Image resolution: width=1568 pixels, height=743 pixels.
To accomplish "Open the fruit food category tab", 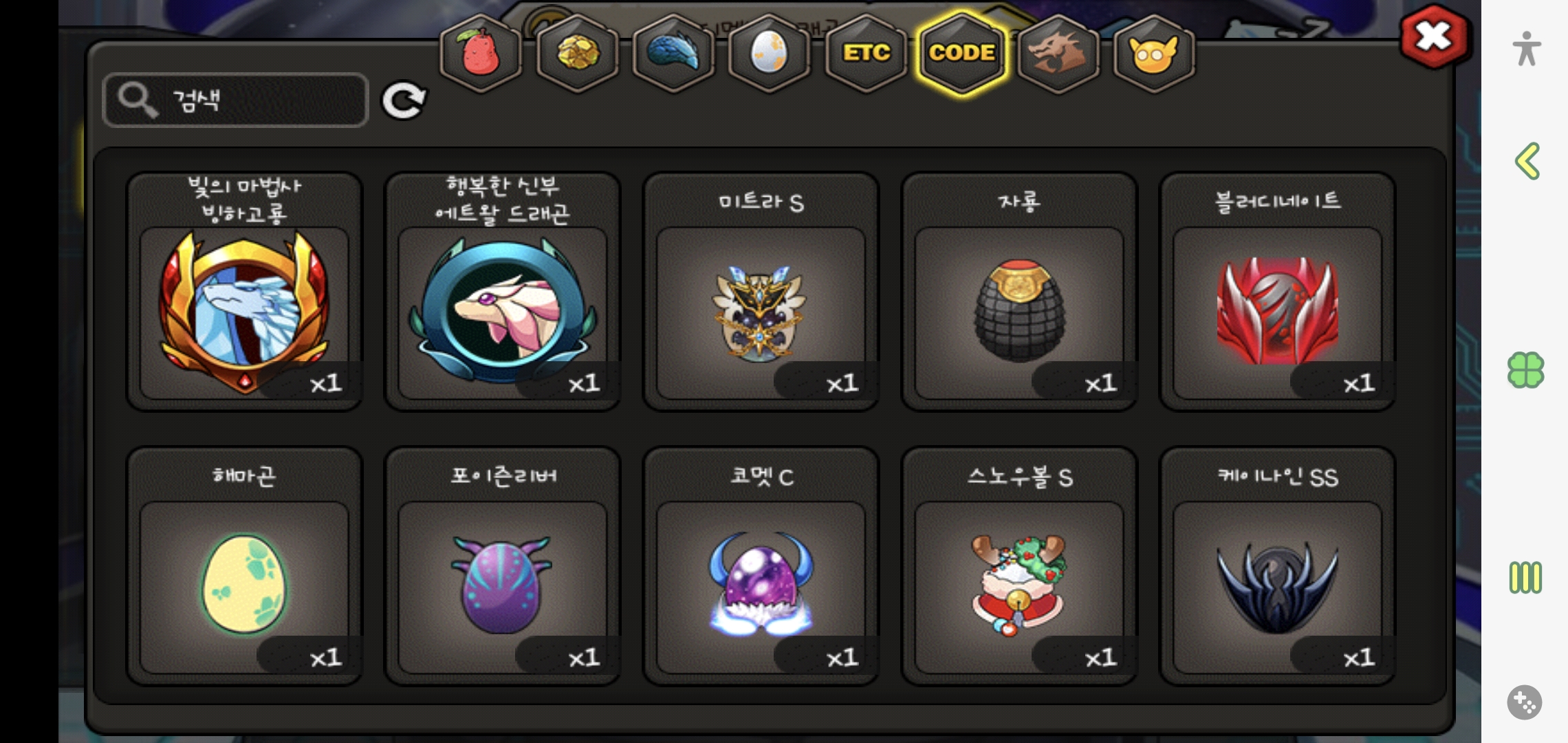I will [481, 53].
